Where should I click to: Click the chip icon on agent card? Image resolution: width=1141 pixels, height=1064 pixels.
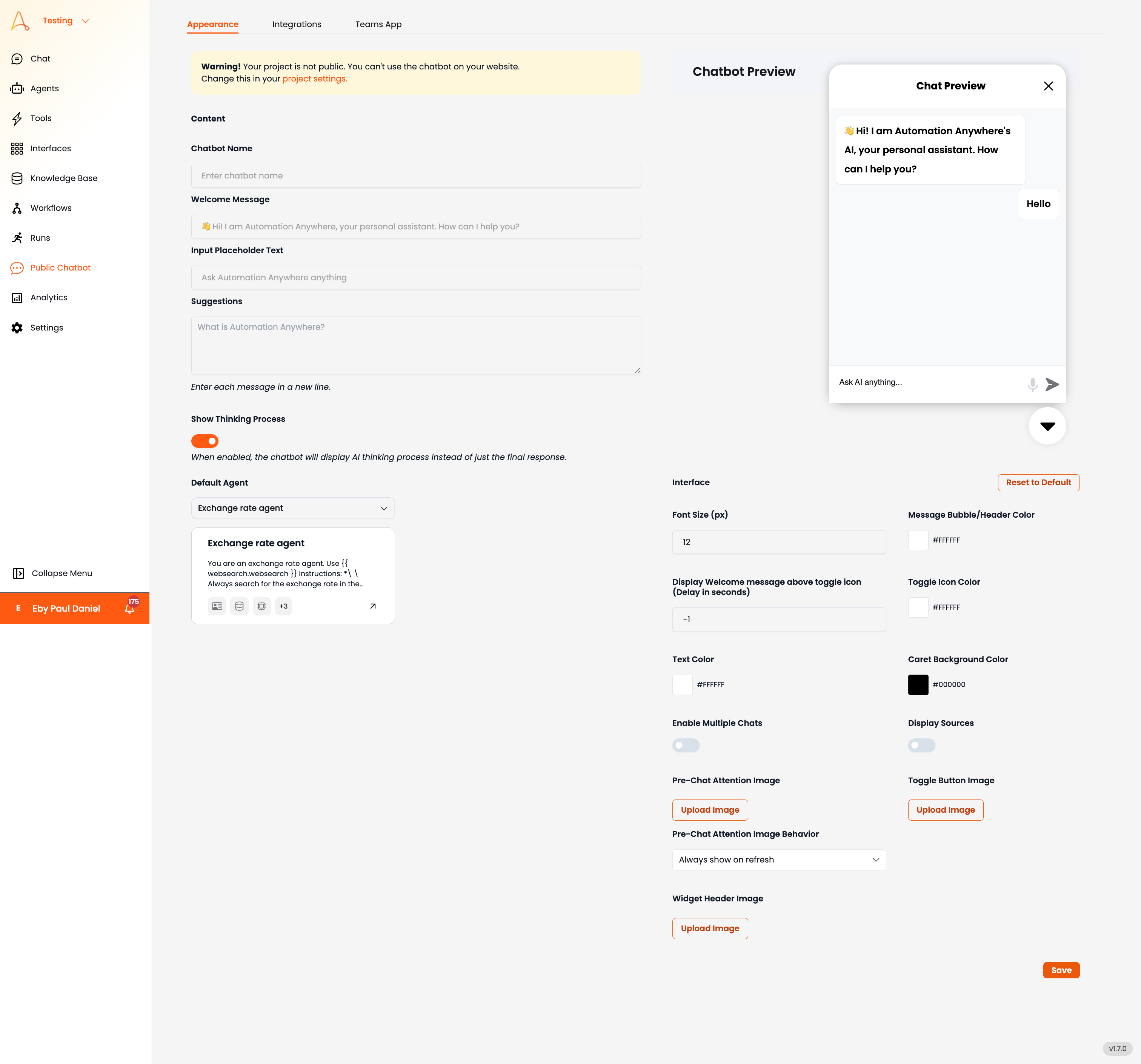pyautogui.click(x=262, y=606)
